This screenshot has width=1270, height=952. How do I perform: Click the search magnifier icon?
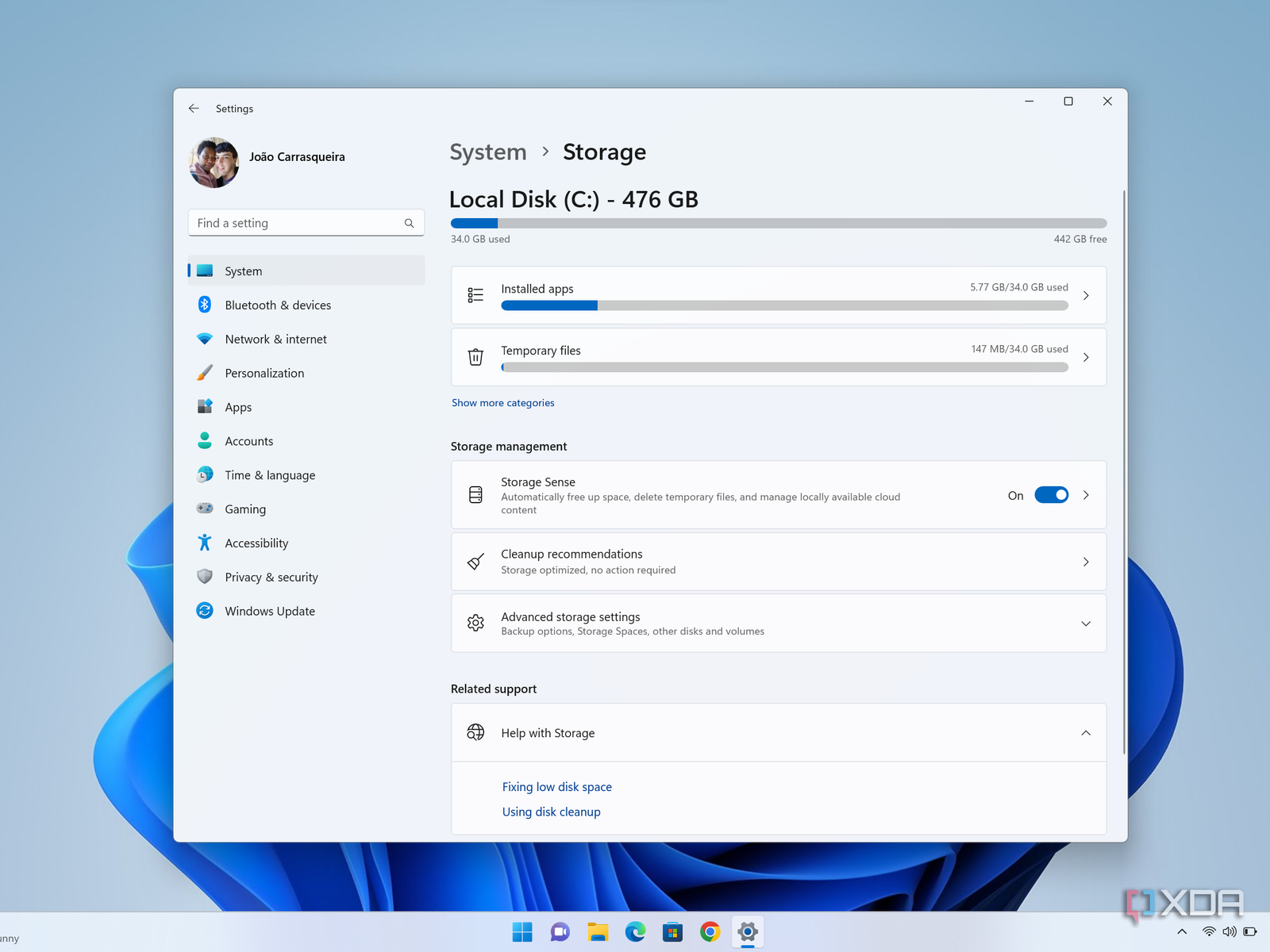tap(409, 224)
